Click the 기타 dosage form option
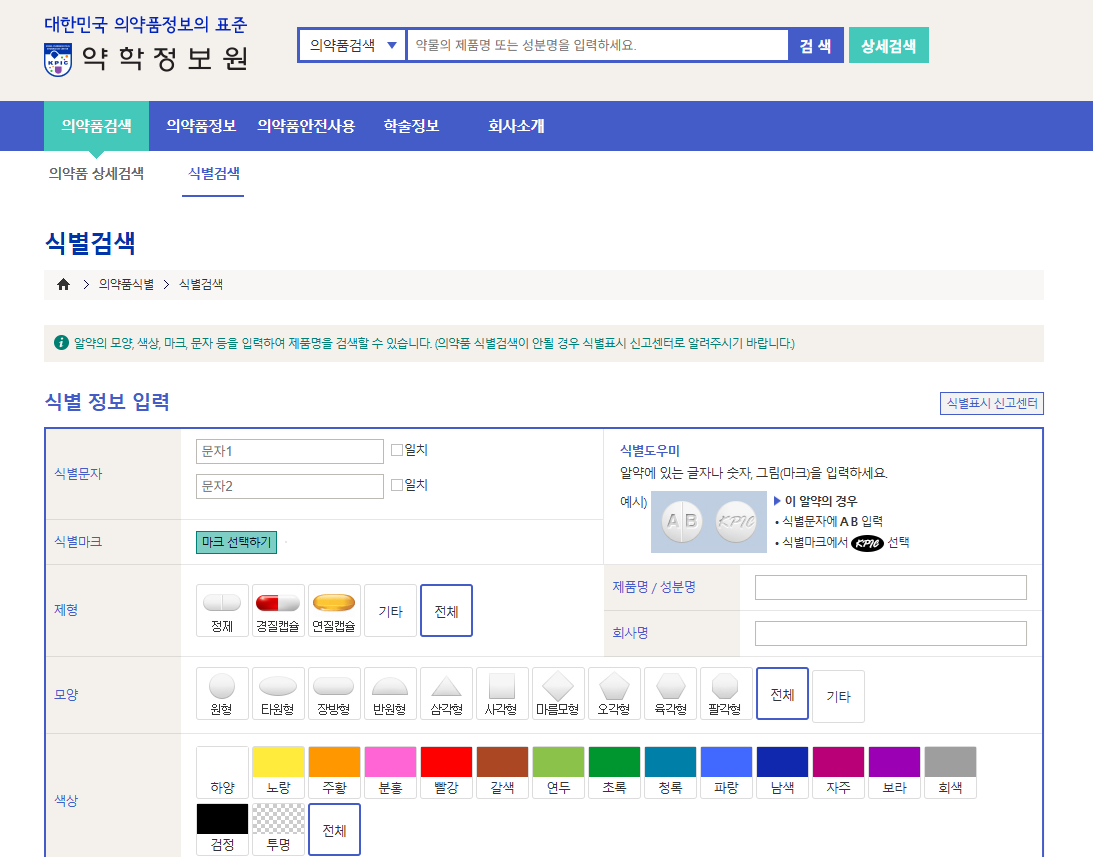The height and width of the screenshot is (857, 1093). pyautogui.click(x=389, y=610)
